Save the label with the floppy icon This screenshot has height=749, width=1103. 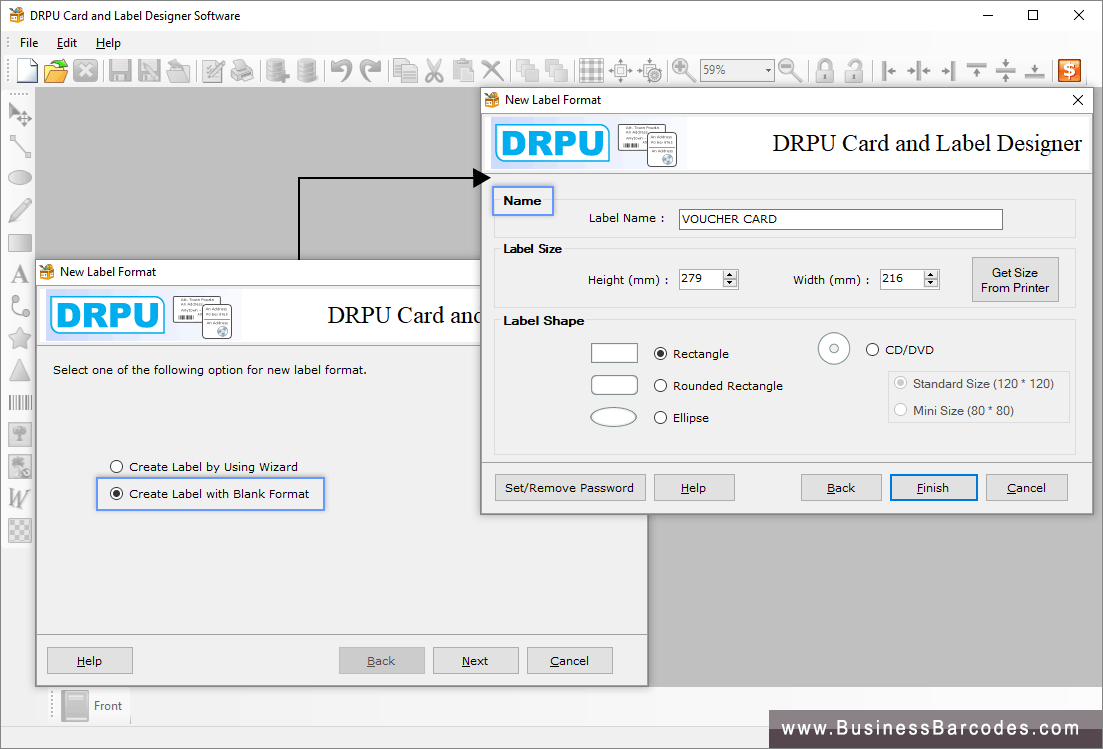120,70
